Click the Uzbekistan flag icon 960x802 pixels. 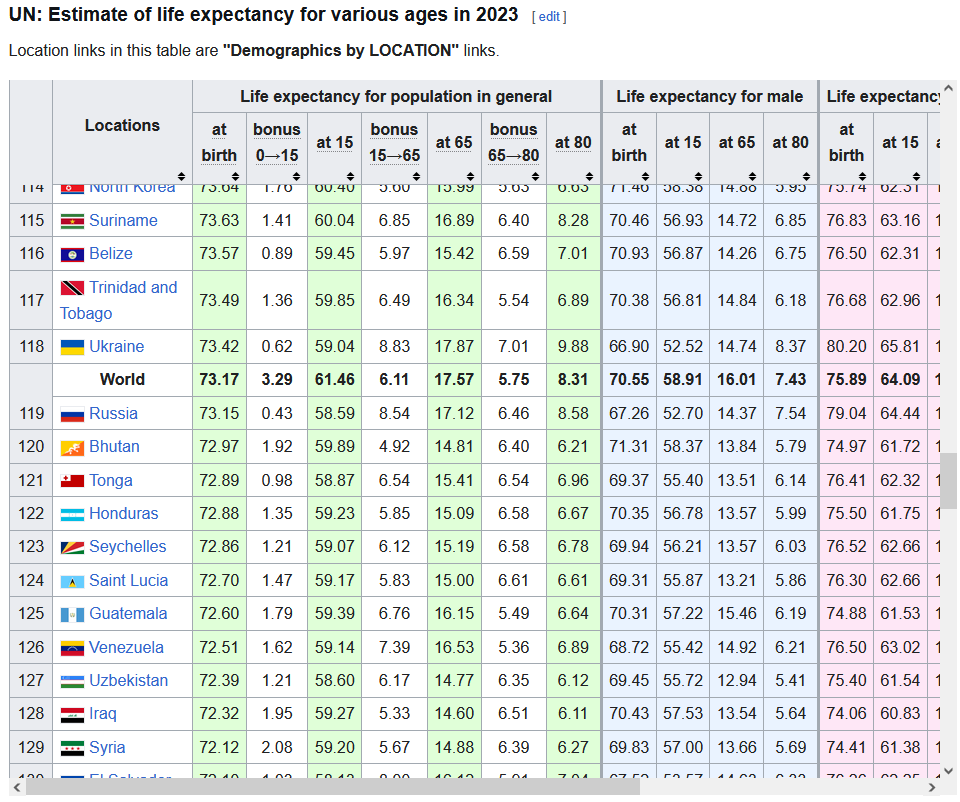click(72, 681)
